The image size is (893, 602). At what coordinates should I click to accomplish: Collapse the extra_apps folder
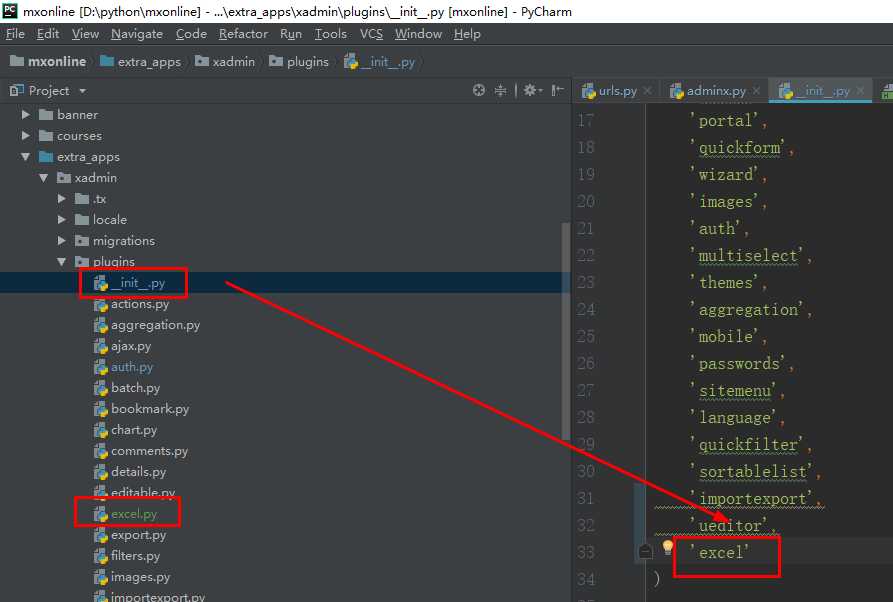pos(26,157)
